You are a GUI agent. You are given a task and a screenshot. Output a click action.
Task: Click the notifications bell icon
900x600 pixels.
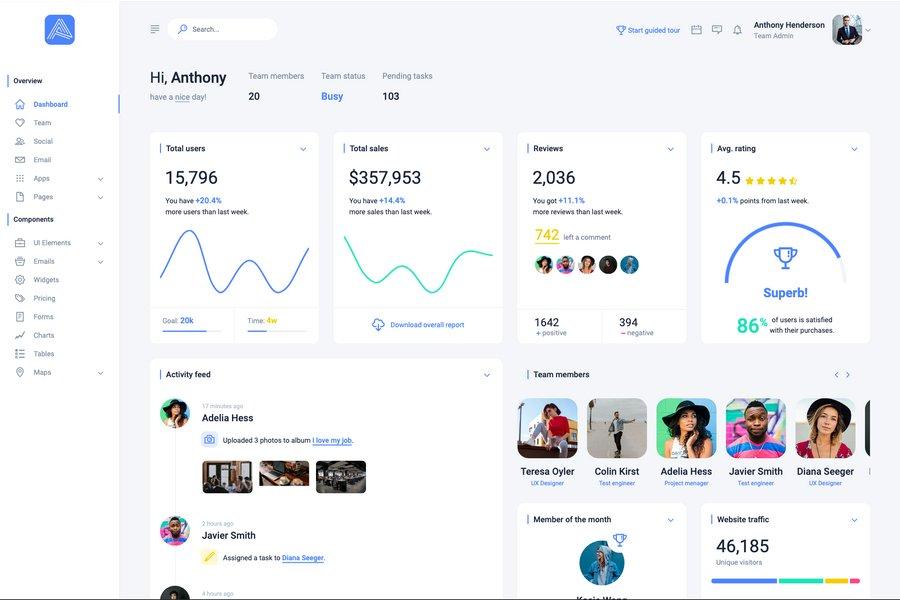pyautogui.click(x=735, y=27)
